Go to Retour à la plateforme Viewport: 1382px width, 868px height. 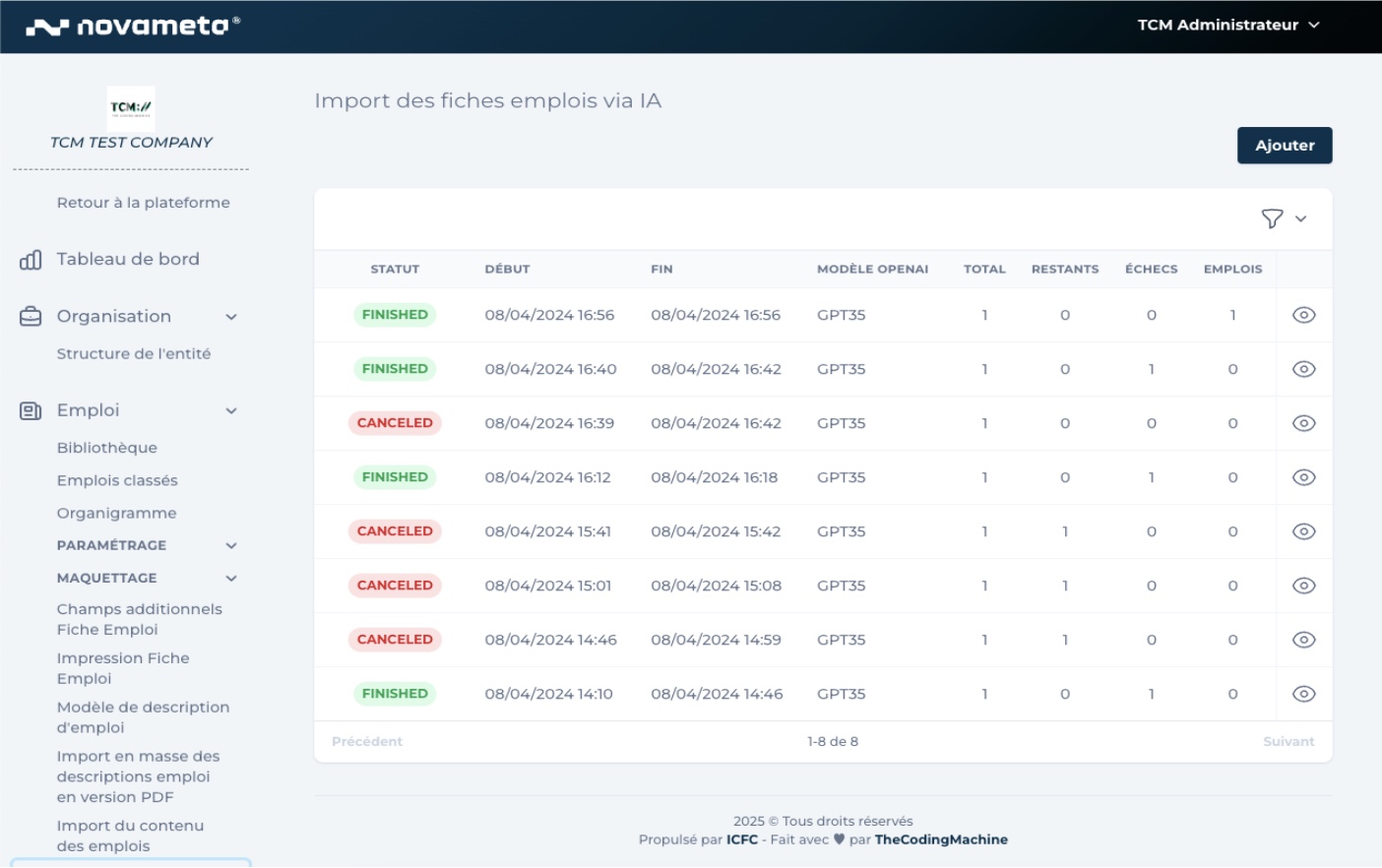tap(144, 203)
